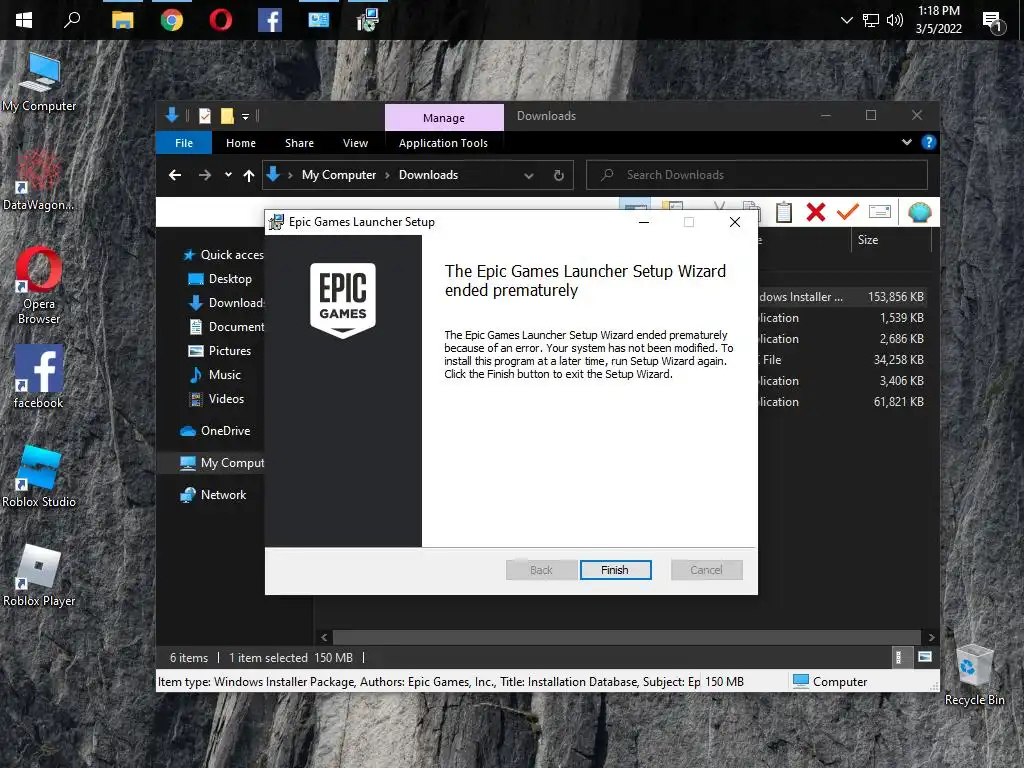Select the Manage contextual tab
1024x768 pixels.
(444, 118)
